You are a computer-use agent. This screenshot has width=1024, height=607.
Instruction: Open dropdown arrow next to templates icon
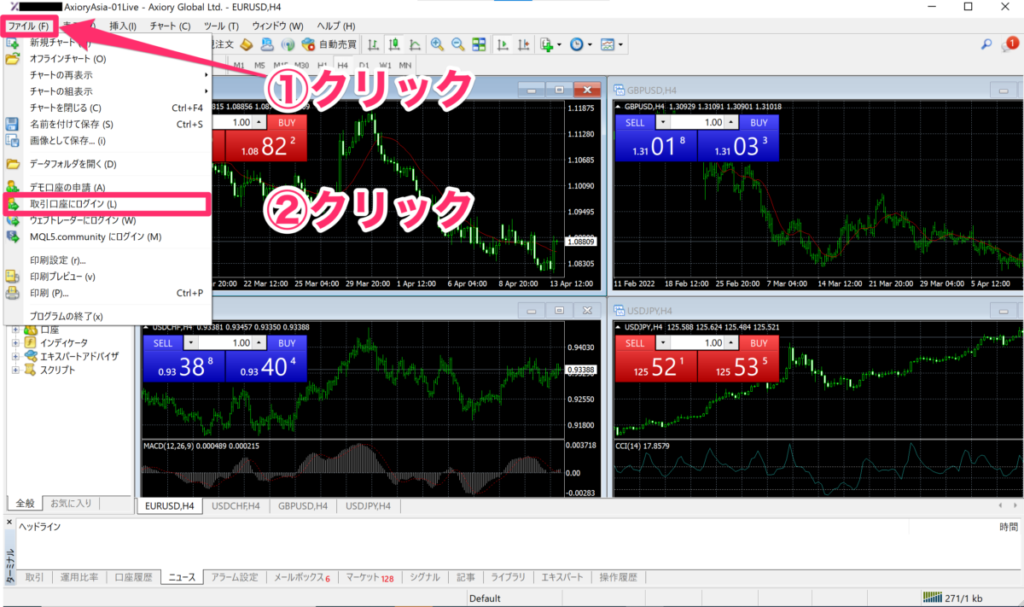pyautogui.click(x=620, y=44)
